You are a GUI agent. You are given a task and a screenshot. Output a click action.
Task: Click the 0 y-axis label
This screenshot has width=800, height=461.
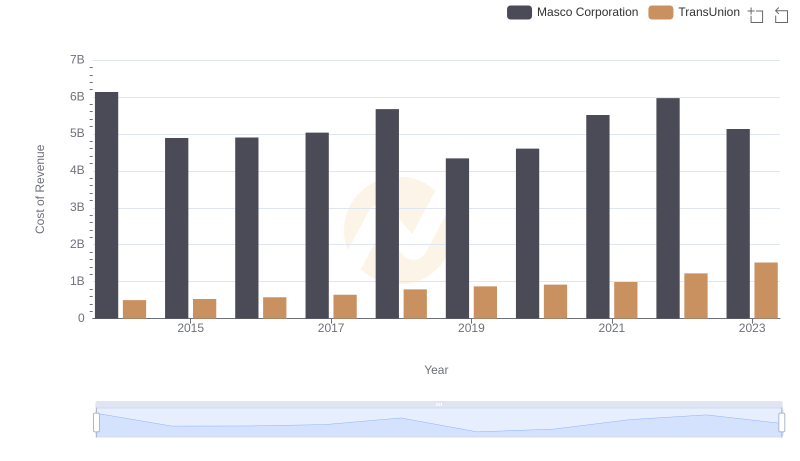pos(81,318)
